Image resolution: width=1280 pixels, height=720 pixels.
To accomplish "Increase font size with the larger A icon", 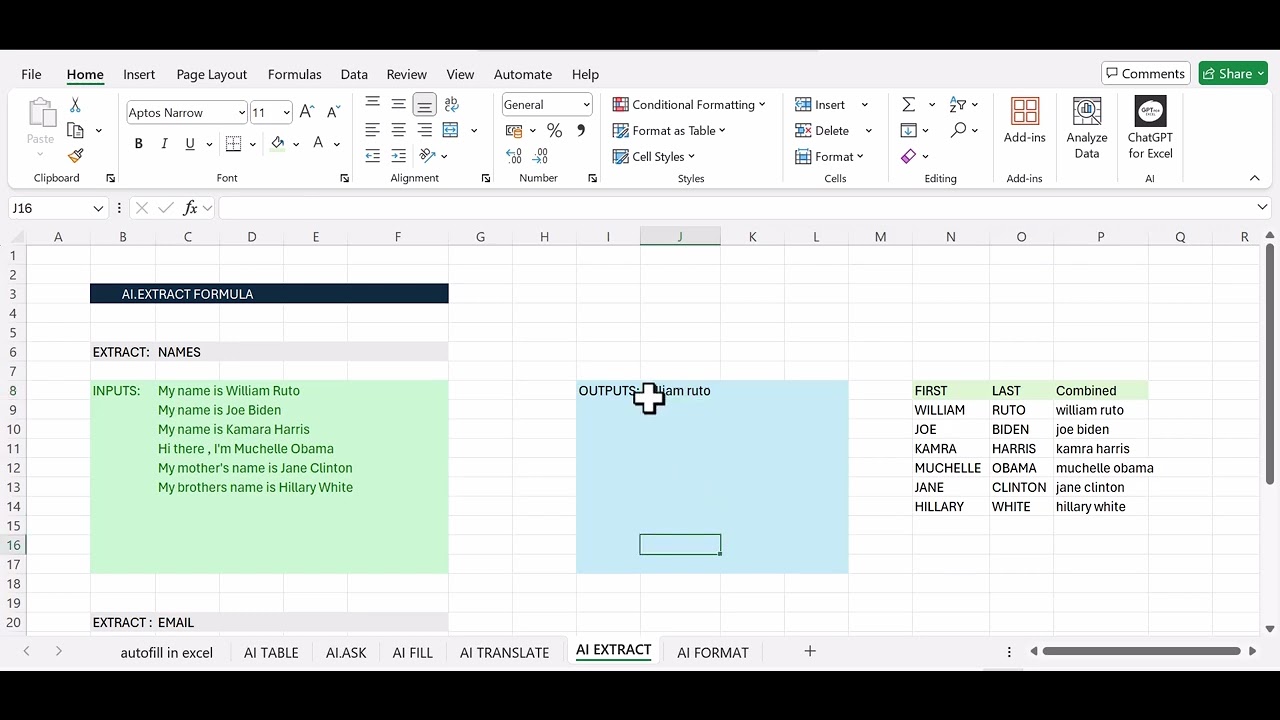I will click(x=307, y=112).
